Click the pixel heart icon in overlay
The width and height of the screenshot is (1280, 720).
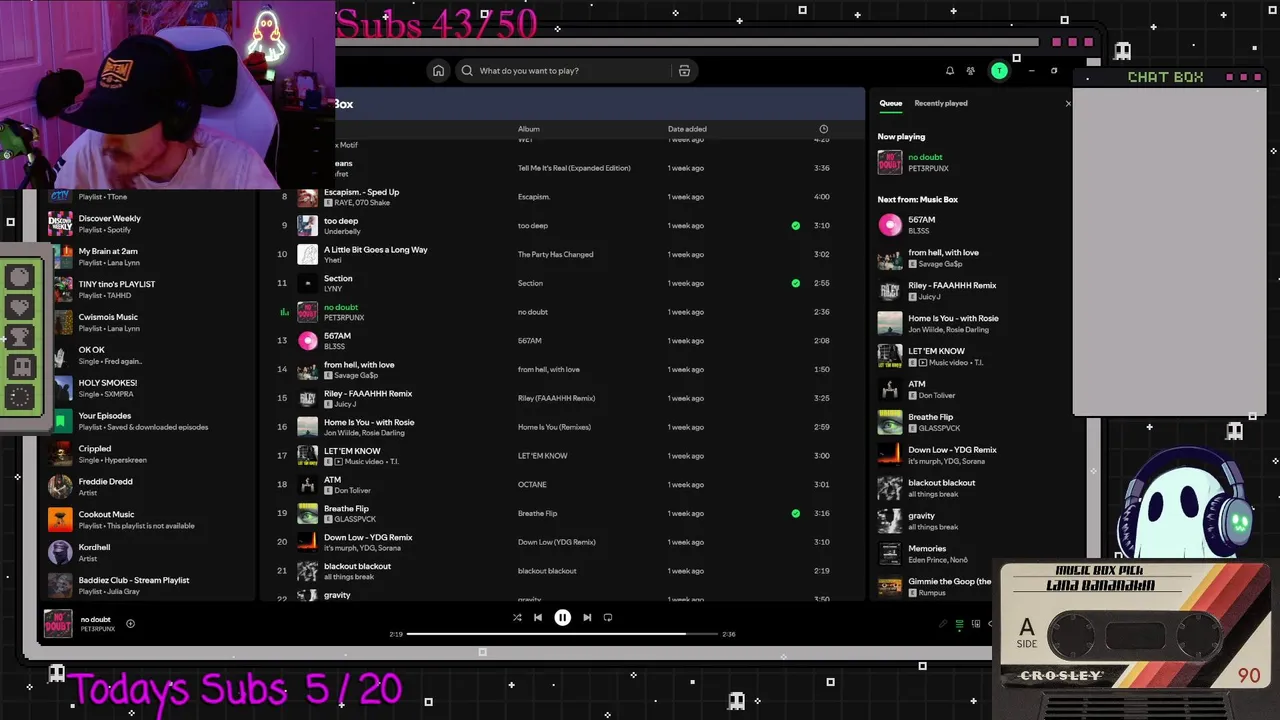(x=20, y=307)
